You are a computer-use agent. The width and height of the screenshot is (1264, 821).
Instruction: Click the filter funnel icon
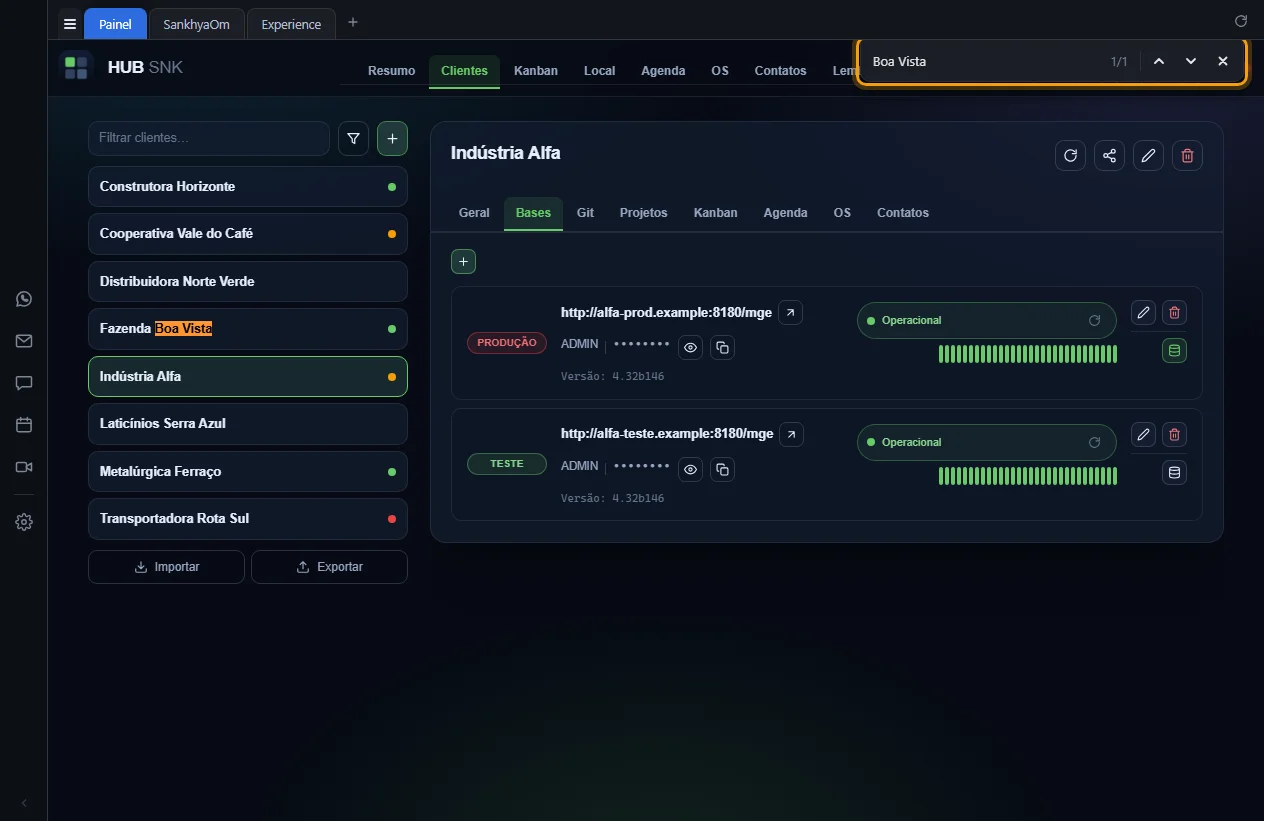(353, 139)
